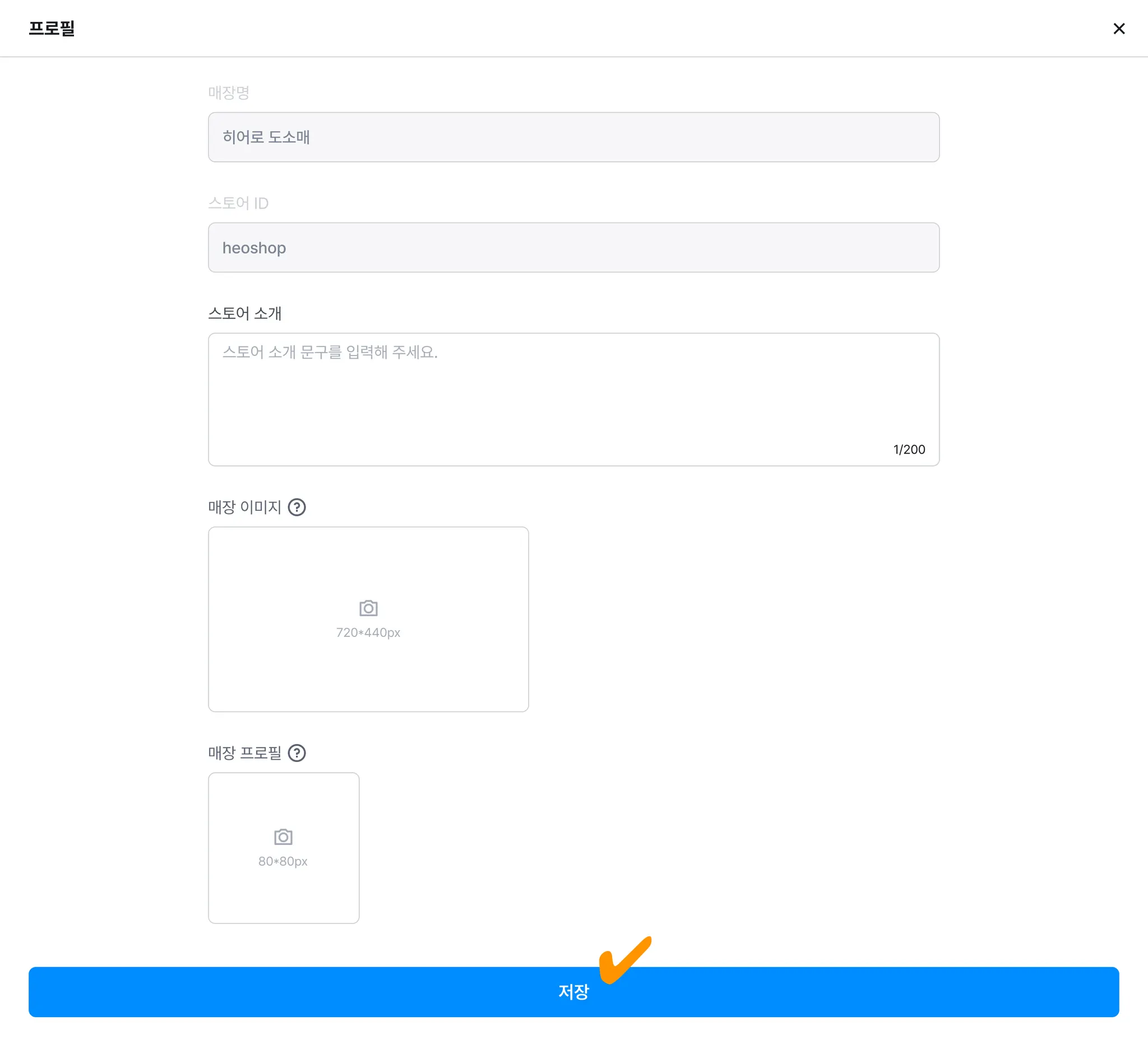
Task: Click the 매장 이미지 label text
Action: pos(245,507)
